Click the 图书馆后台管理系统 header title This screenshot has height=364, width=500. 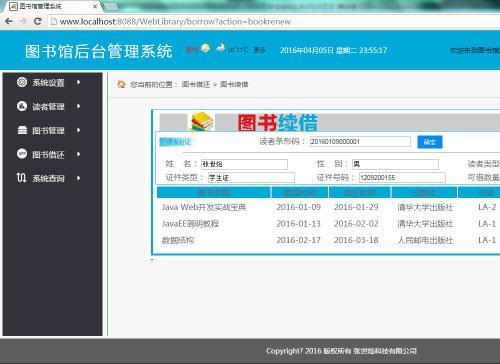[99, 51]
